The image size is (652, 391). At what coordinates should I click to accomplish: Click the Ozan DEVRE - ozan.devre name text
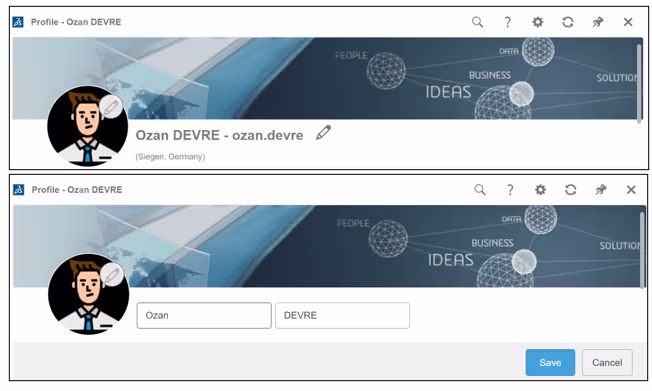(x=220, y=135)
